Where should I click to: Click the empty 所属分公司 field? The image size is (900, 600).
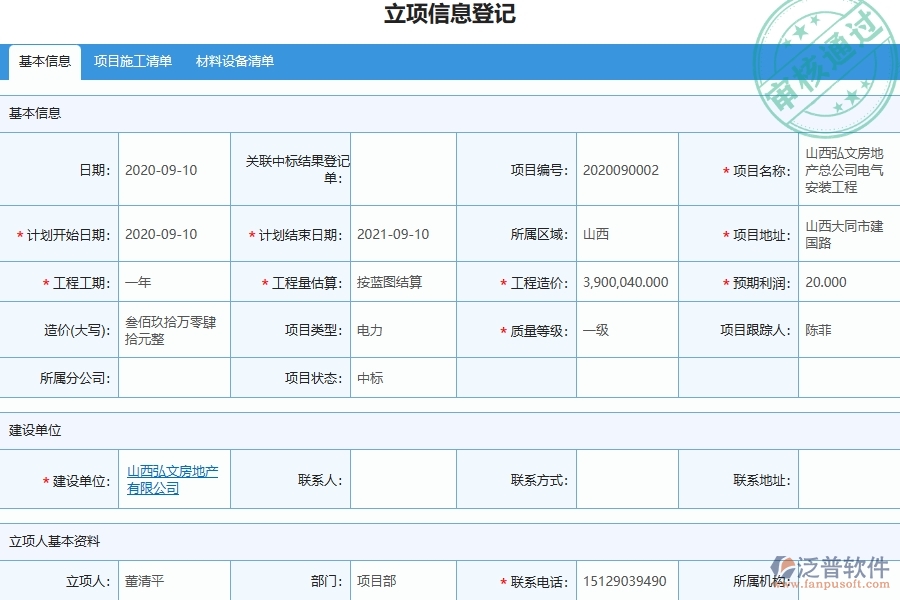pos(175,378)
